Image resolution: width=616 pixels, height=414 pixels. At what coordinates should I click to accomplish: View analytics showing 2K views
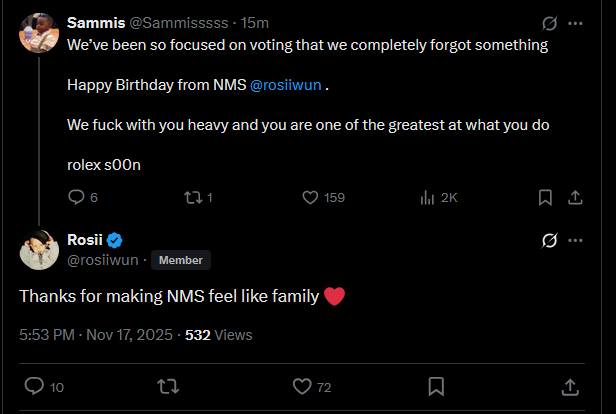428,197
